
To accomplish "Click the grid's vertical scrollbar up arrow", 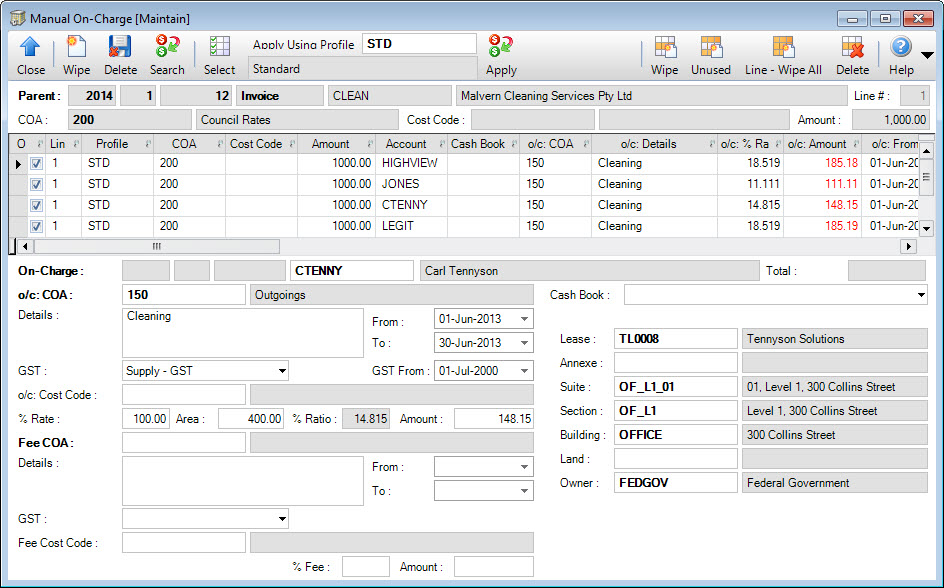I will click(927, 151).
